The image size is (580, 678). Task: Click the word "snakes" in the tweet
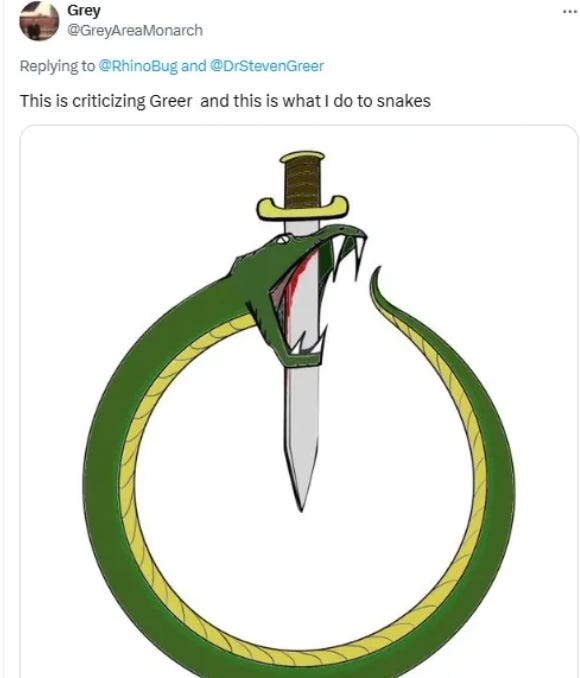(404, 101)
